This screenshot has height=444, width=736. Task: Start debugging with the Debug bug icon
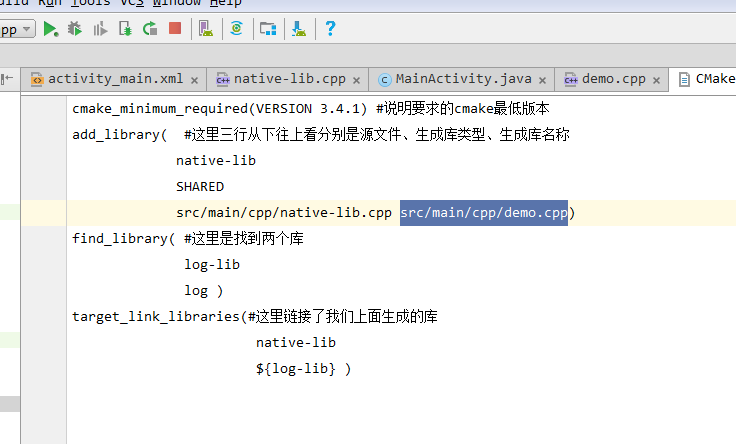75,29
